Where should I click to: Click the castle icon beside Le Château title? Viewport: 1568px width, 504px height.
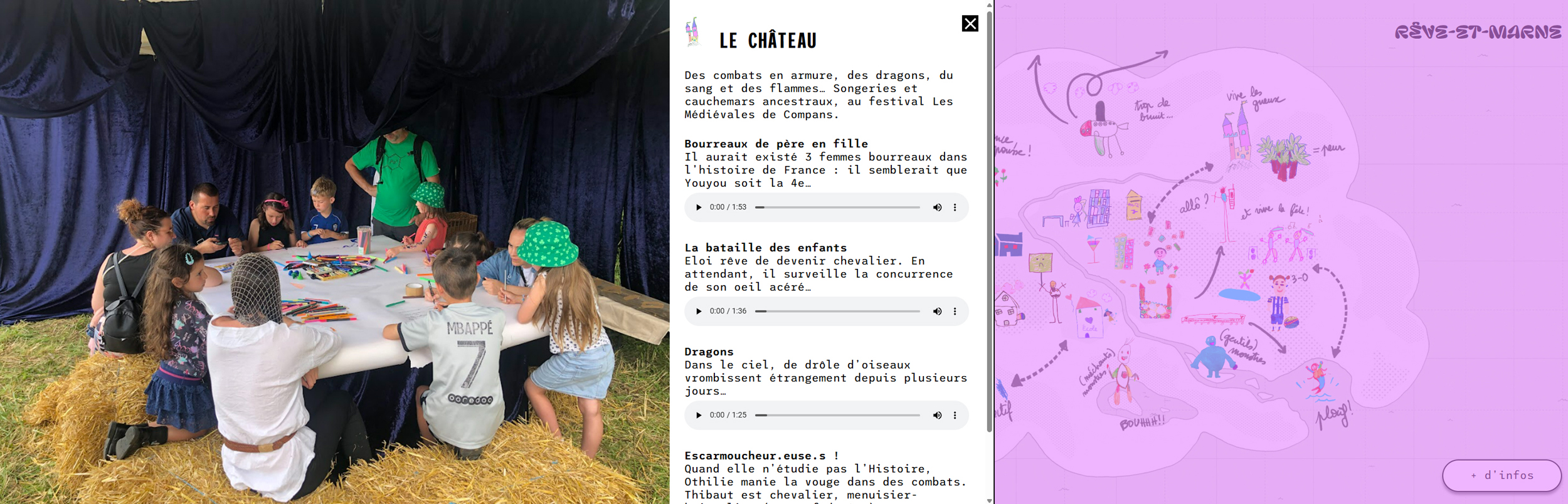point(692,32)
